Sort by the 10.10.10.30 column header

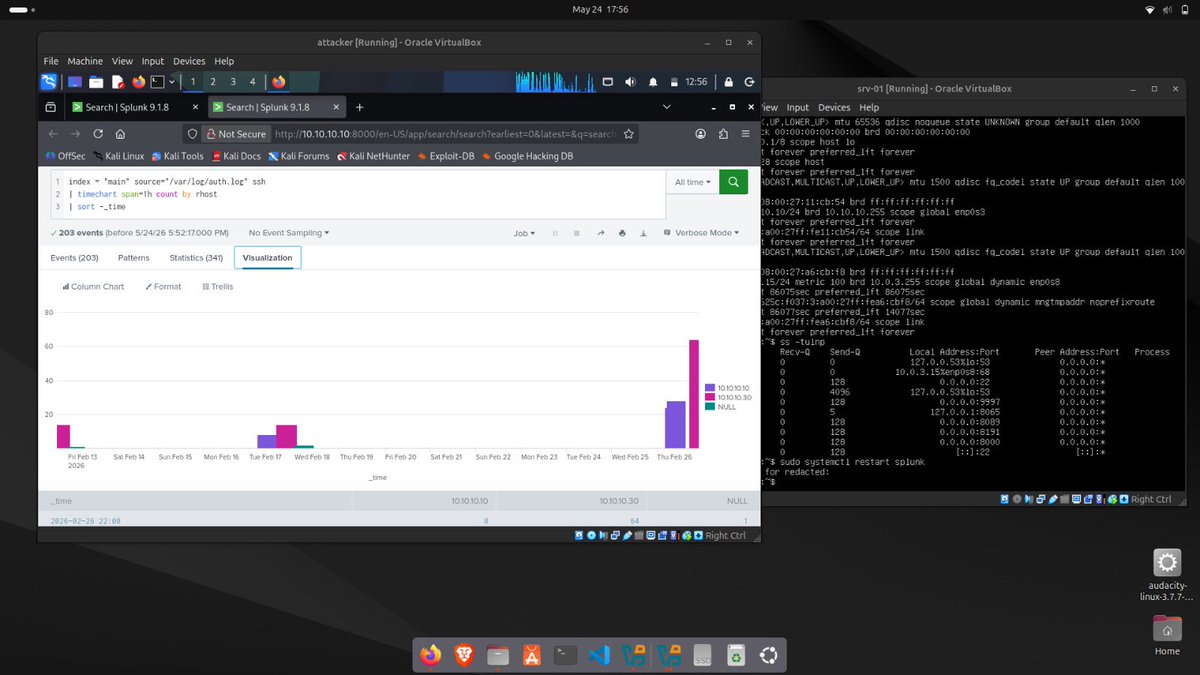click(x=621, y=500)
